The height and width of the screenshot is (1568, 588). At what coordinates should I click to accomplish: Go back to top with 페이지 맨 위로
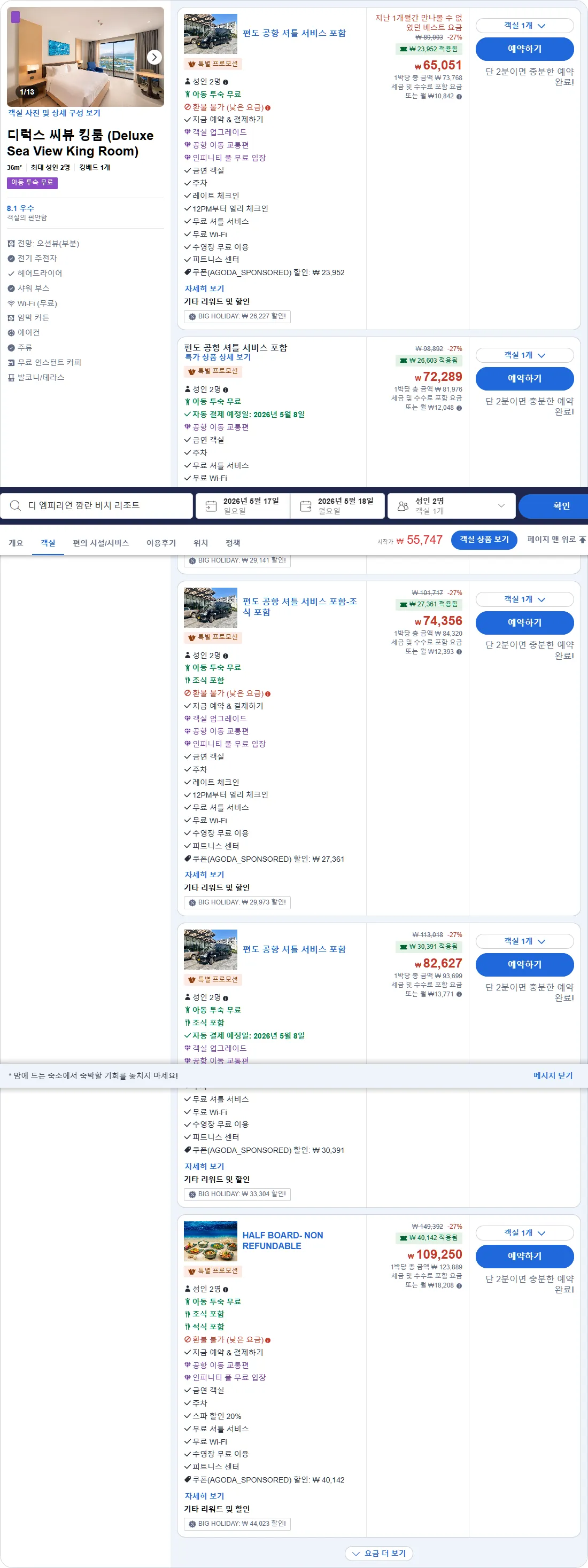tap(556, 540)
